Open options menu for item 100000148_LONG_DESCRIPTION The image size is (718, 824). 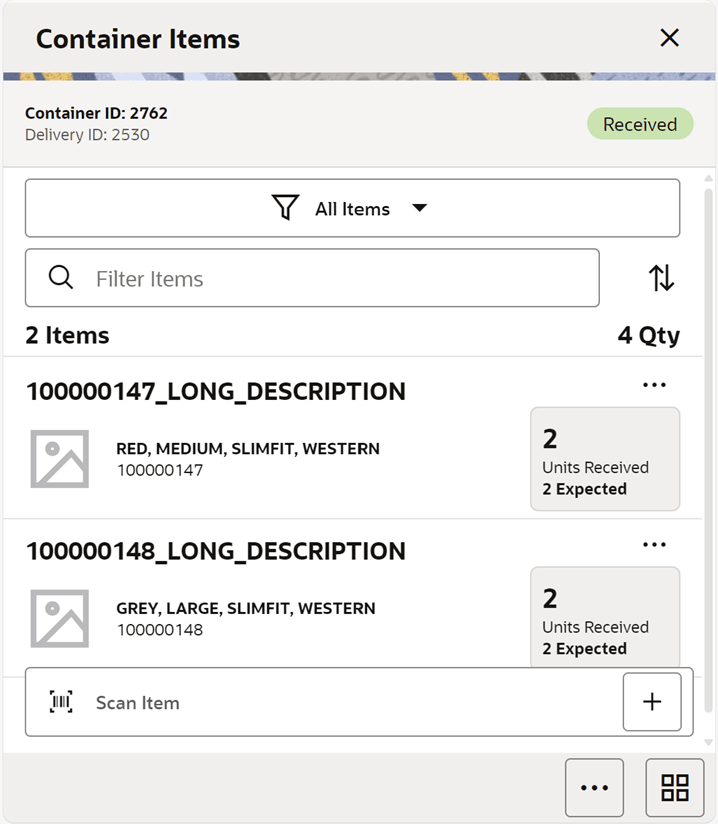click(x=655, y=544)
